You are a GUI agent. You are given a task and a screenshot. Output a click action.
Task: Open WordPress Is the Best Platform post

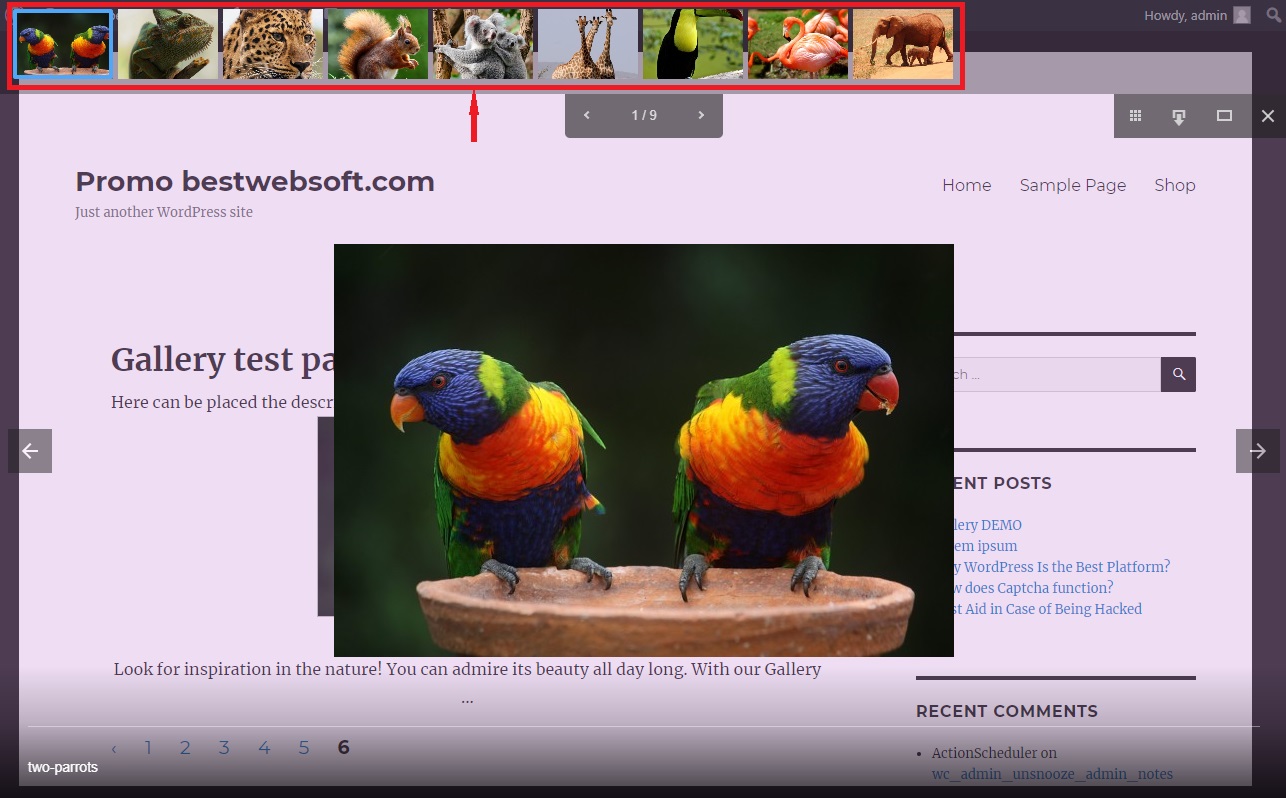coord(1062,567)
